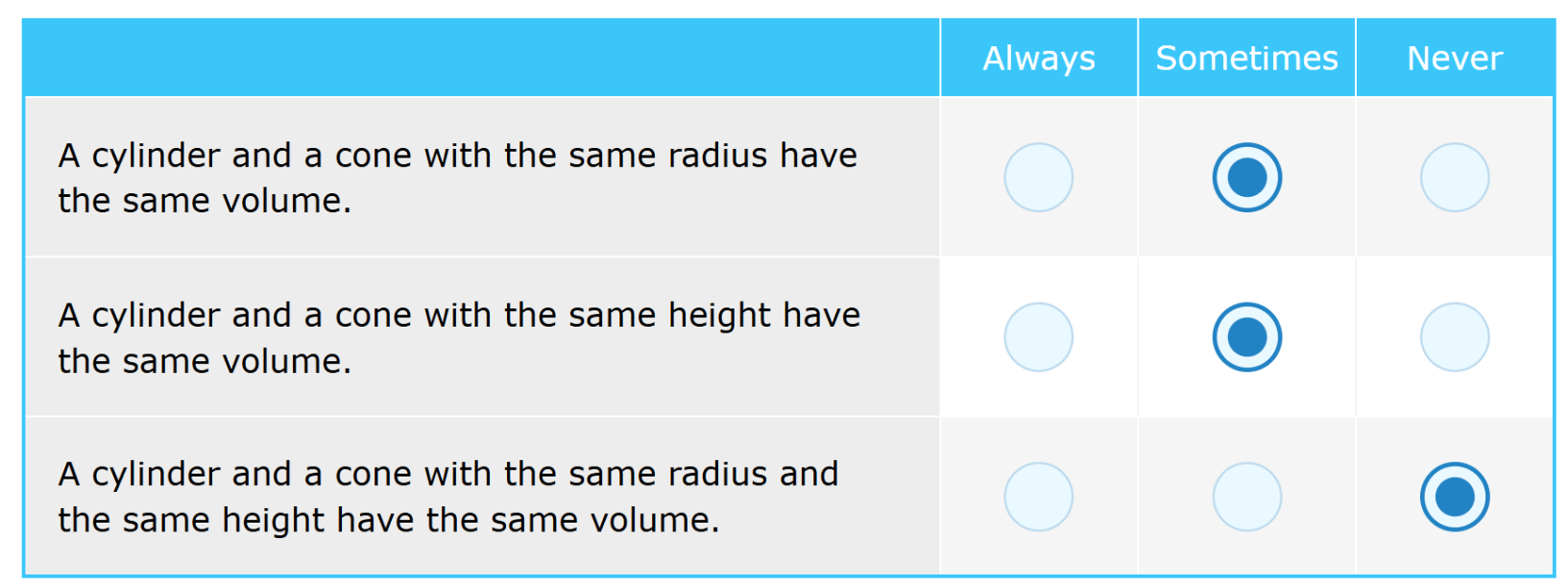Mark Always for same radius and height statement
The image size is (1568, 588).
tap(1038, 497)
